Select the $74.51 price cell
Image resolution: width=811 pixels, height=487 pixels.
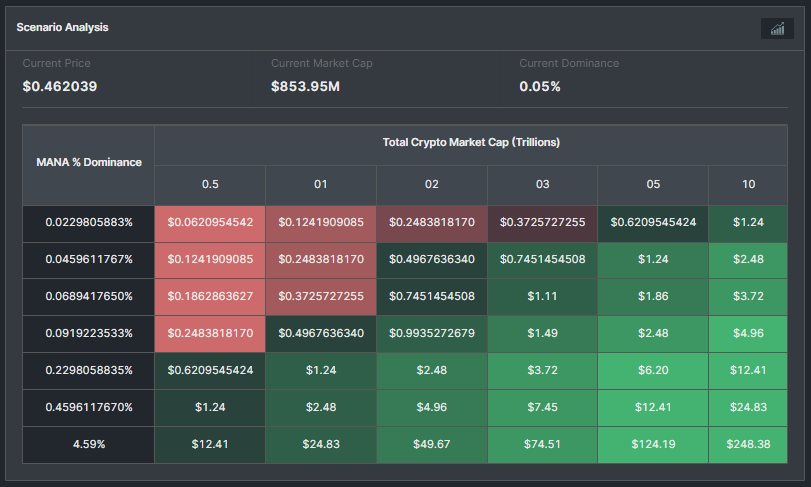pos(542,444)
